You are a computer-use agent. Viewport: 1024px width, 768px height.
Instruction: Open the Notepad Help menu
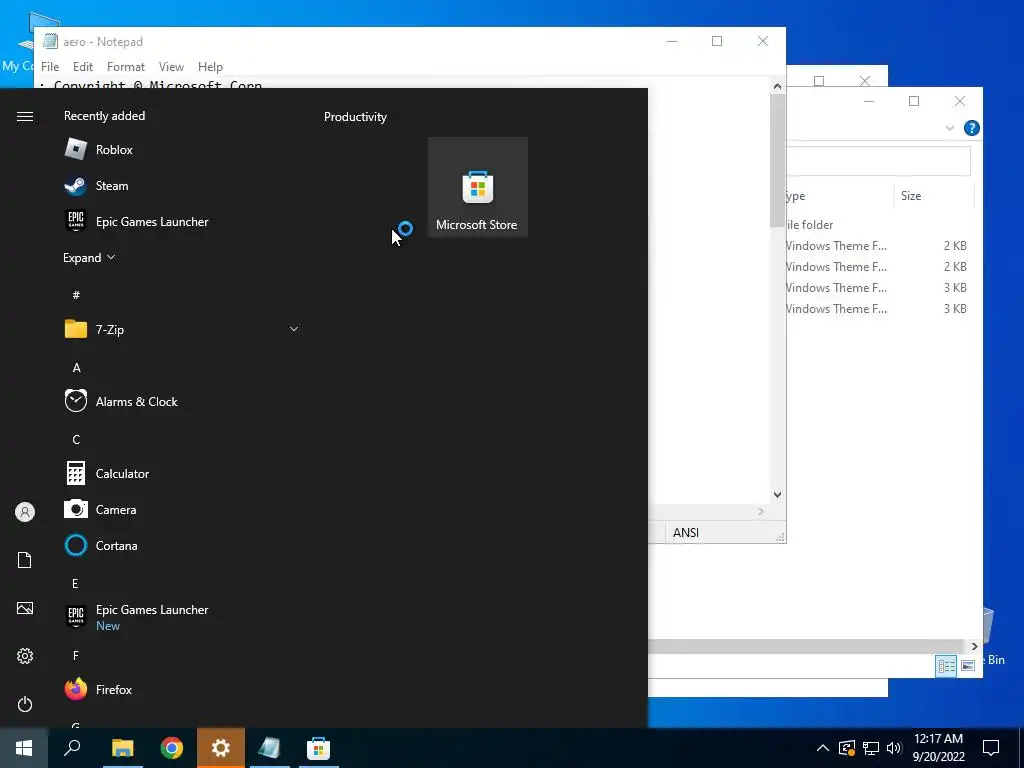coord(210,67)
